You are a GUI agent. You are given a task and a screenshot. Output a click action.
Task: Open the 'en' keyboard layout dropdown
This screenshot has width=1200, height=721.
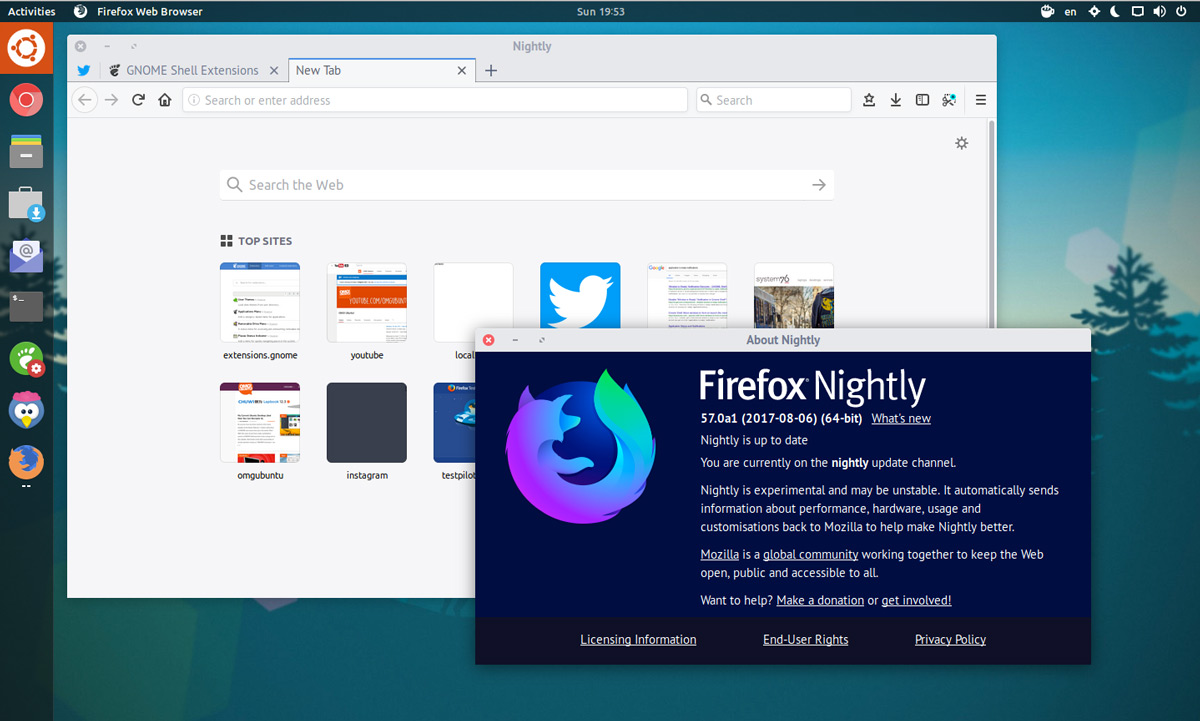coord(1071,12)
